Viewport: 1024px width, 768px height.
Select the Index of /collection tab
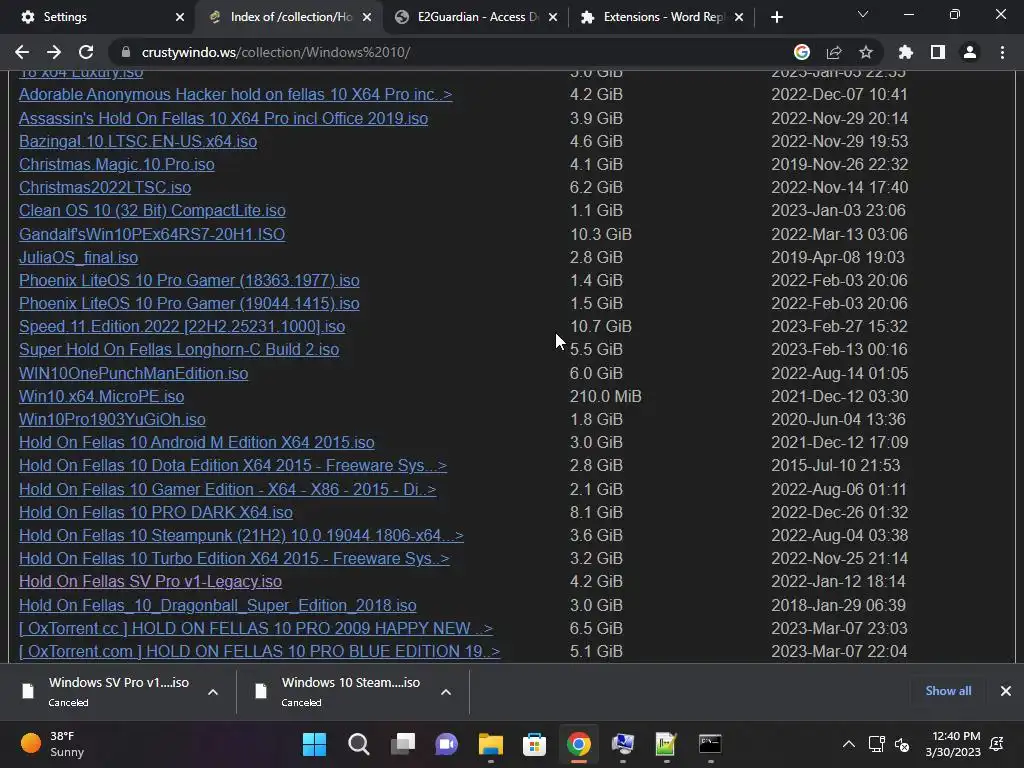tap(291, 17)
